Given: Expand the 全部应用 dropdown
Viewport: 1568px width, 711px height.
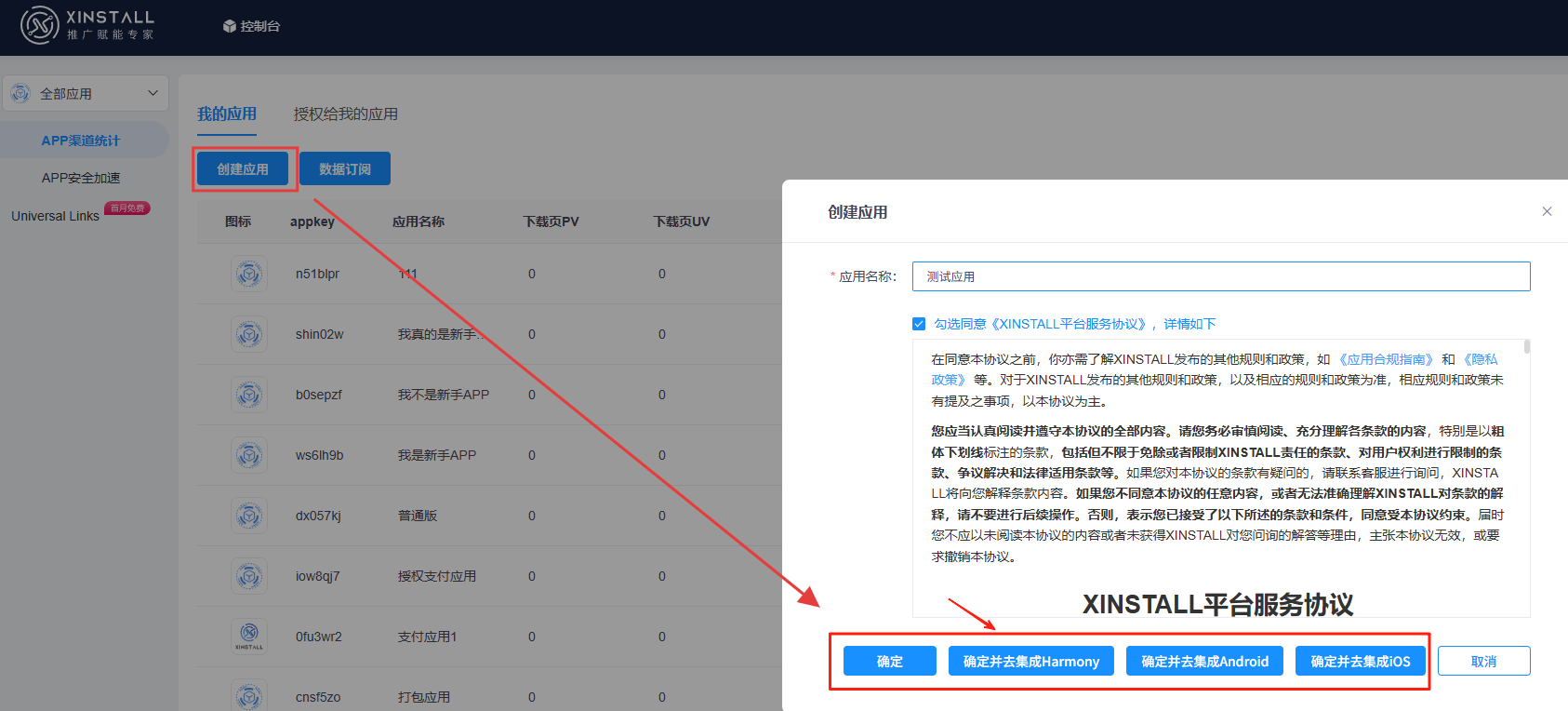Looking at the screenshot, I should tap(86, 93).
